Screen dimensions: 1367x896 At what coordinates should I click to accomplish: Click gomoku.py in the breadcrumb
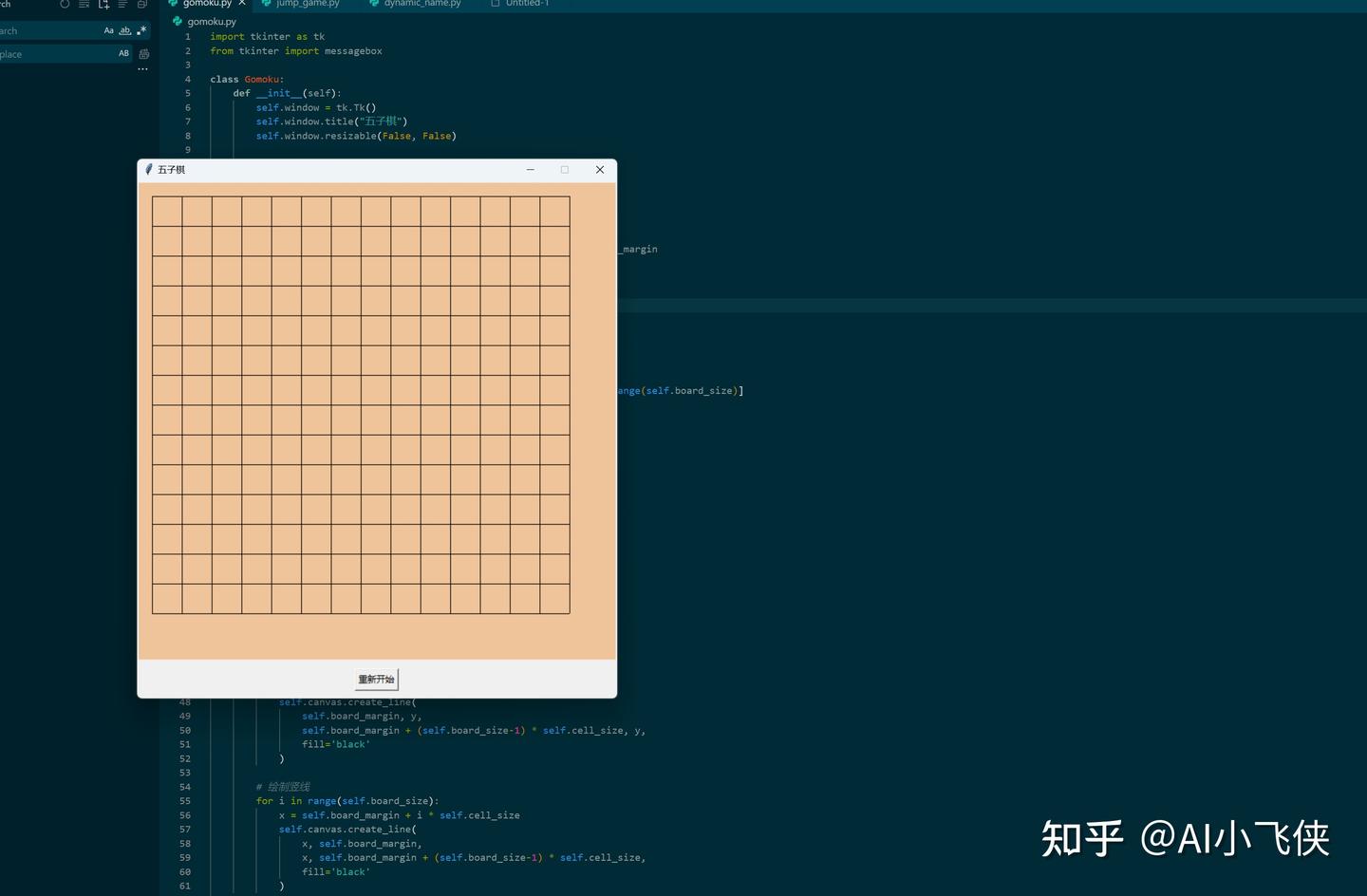point(212,21)
